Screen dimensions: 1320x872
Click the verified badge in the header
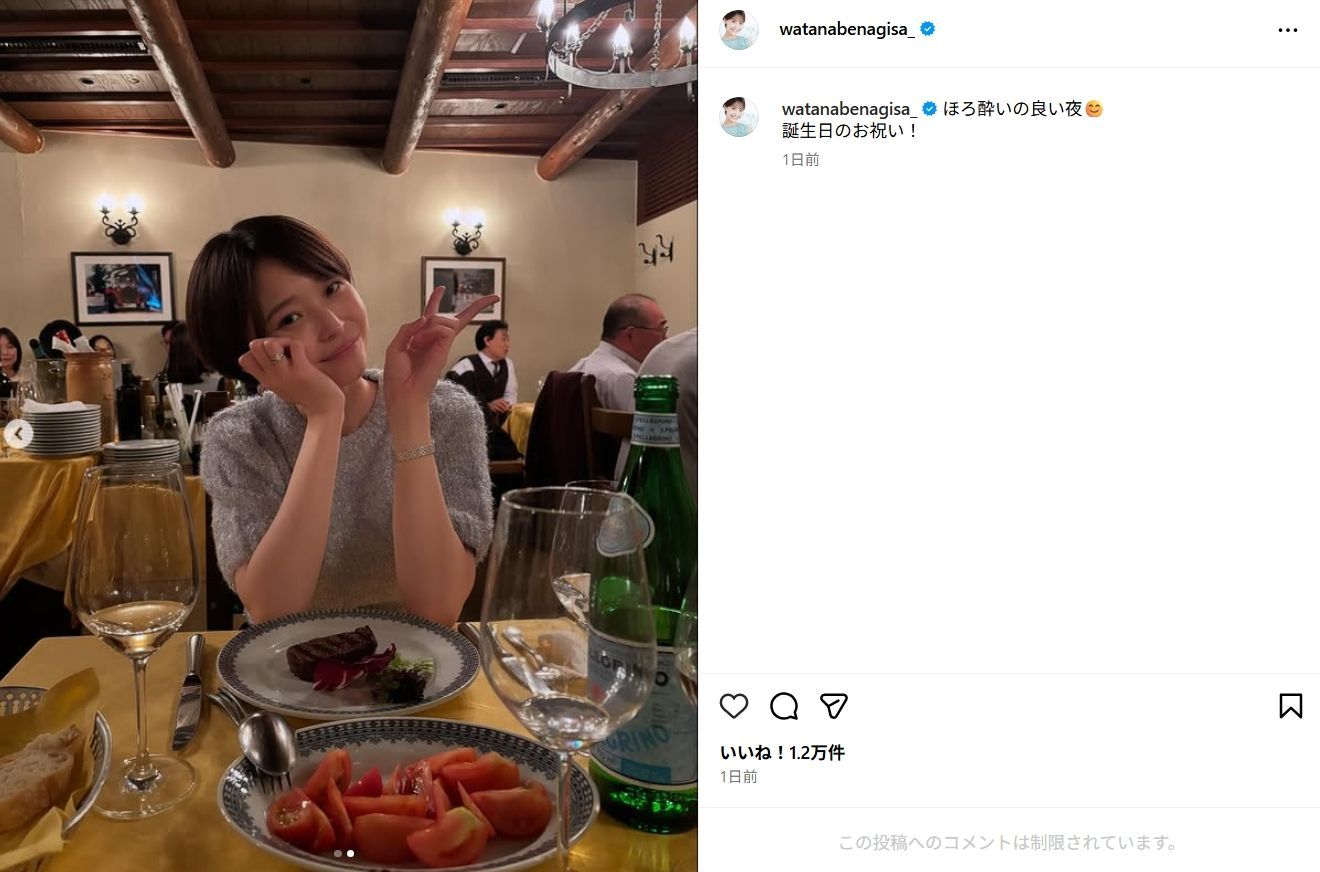[x=928, y=30]
